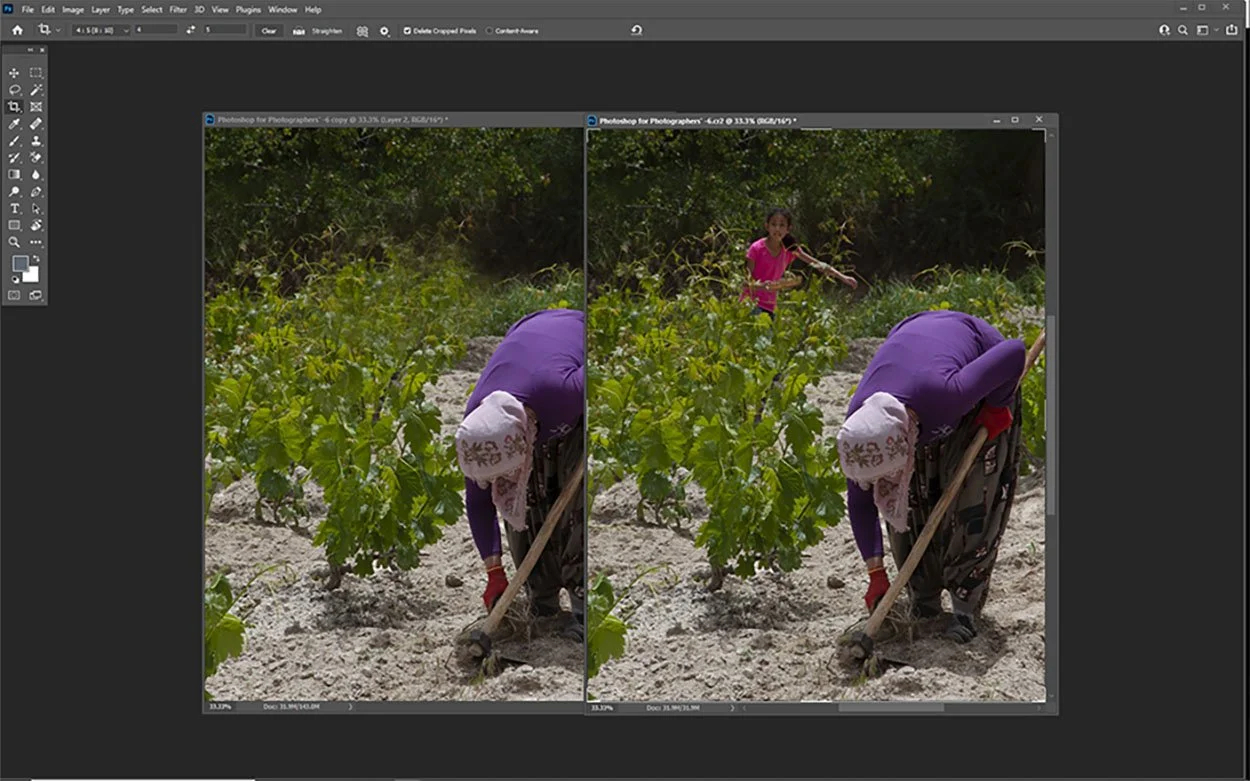Select the Brush tool
This screenshot has width=1250, height=781.
coord(14,141)
